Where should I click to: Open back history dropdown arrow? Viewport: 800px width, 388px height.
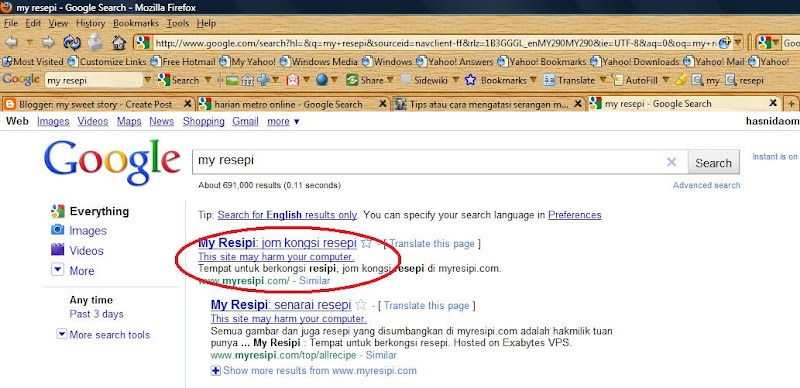point(30,42)
